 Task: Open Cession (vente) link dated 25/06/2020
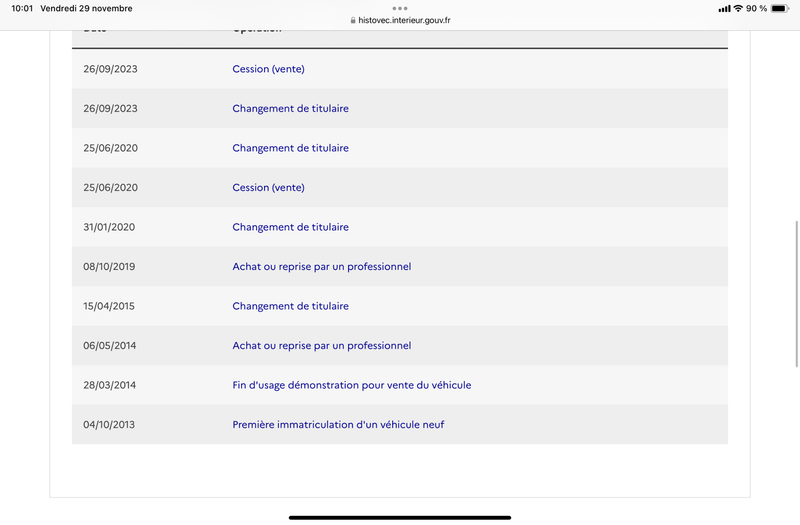[268, 187]
